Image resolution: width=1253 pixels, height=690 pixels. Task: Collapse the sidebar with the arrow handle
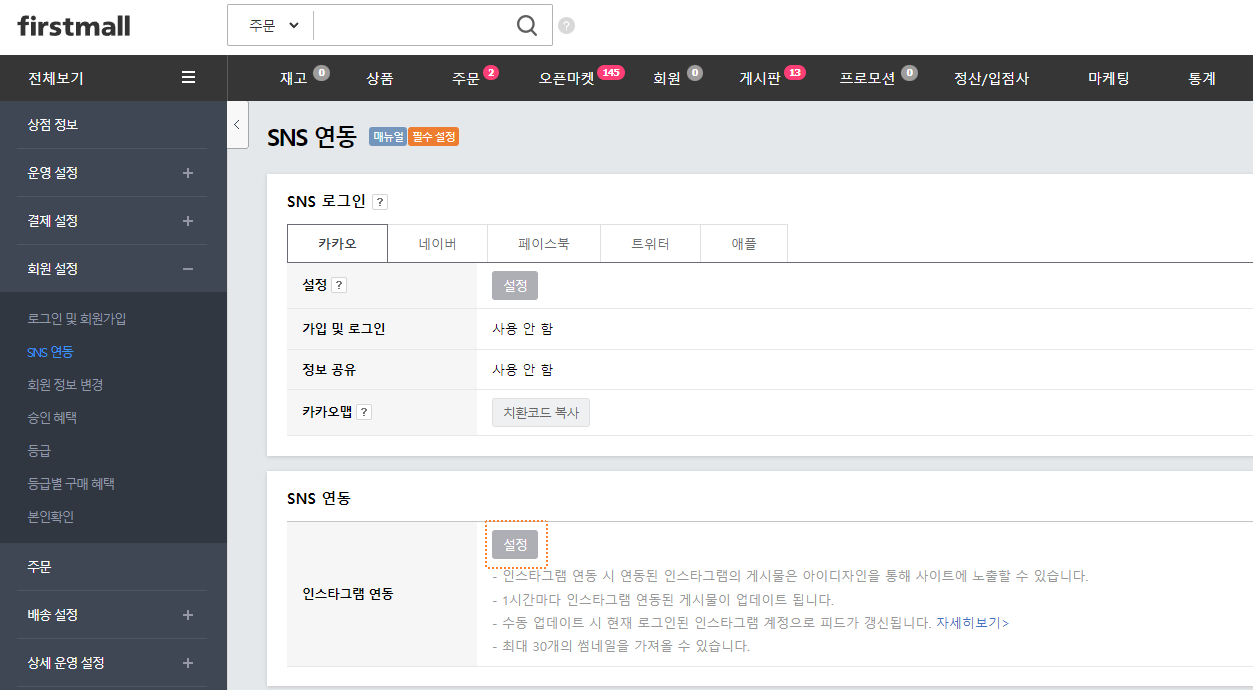pos(237,125)
